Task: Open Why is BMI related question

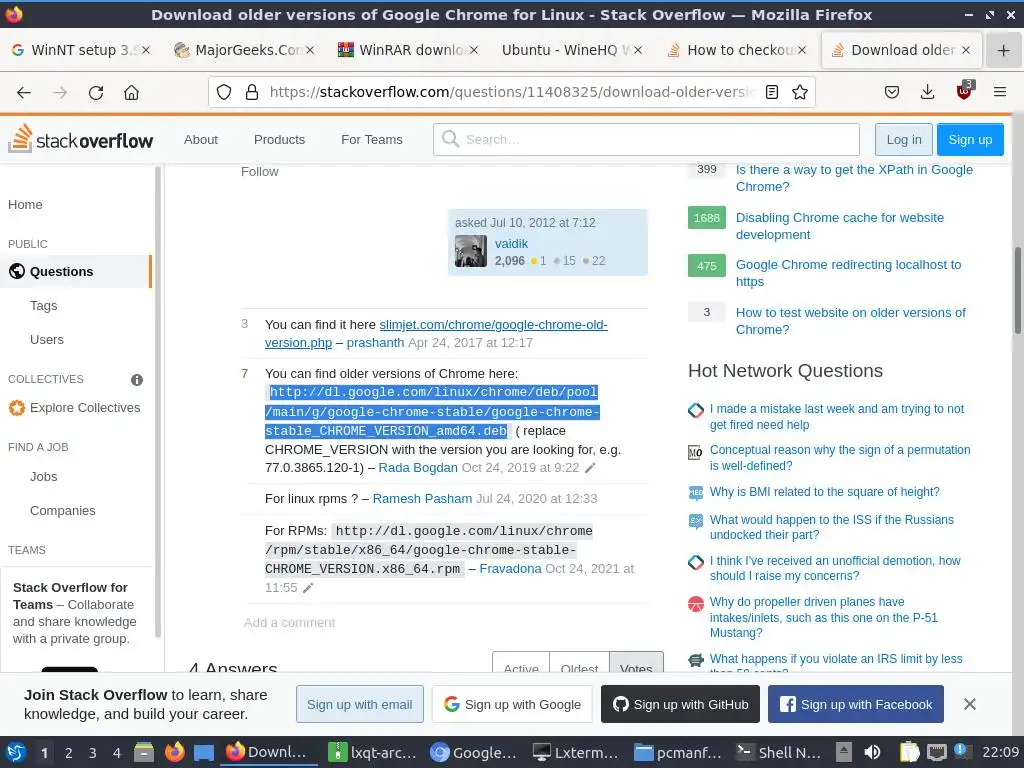Action: [x=824, y=492]
